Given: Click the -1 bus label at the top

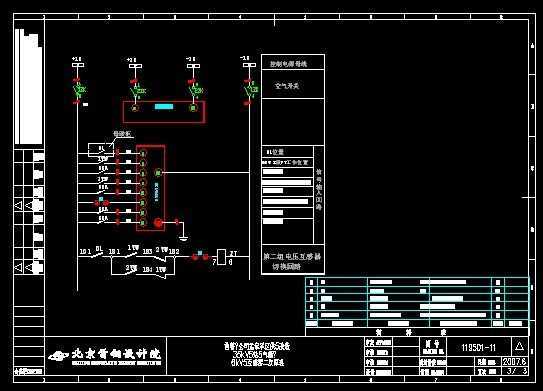Looking at the screenshot, I should tap(245, 58).
